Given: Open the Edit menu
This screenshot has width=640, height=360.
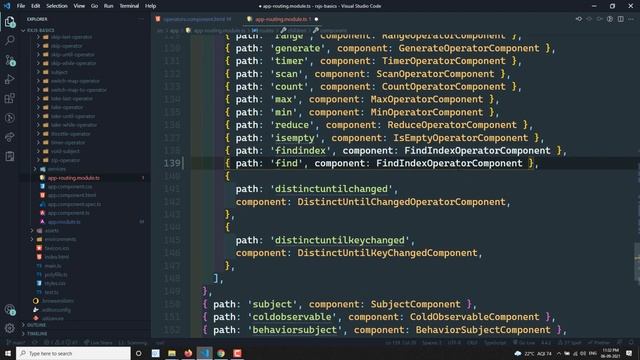Looking at the screenshot, I should point(36,6).
